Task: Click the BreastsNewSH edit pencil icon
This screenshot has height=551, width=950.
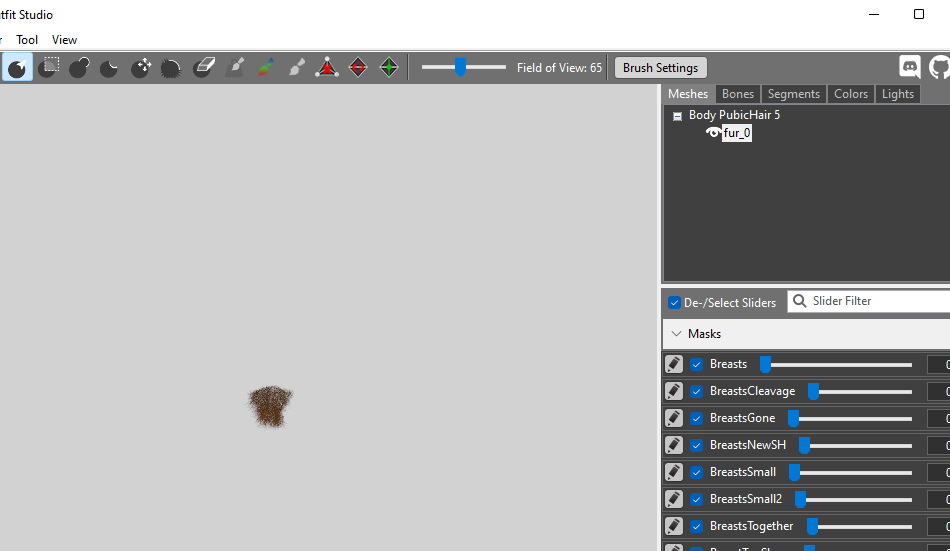Action: pyautogui.click(x=674, y=445)
